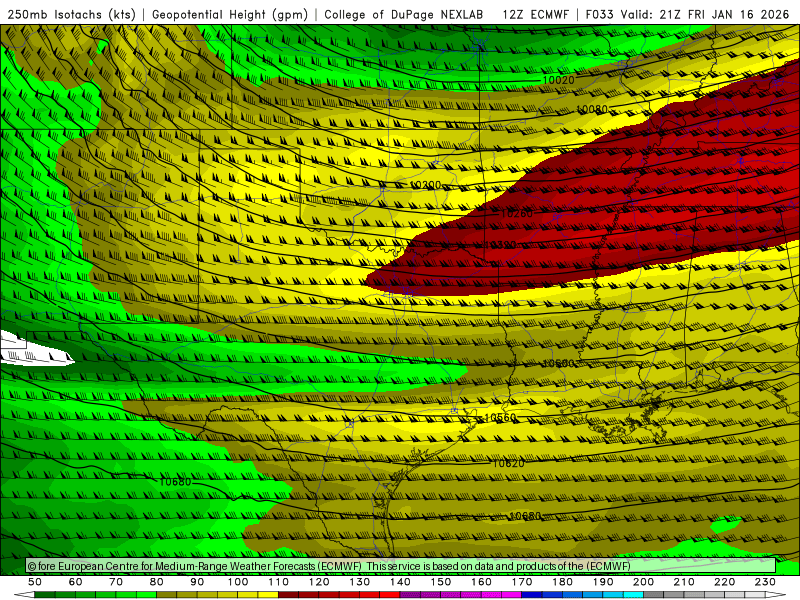Click the 160 value on the color scale
Viewport: 800px width, 600px height.
click(481, 582)
